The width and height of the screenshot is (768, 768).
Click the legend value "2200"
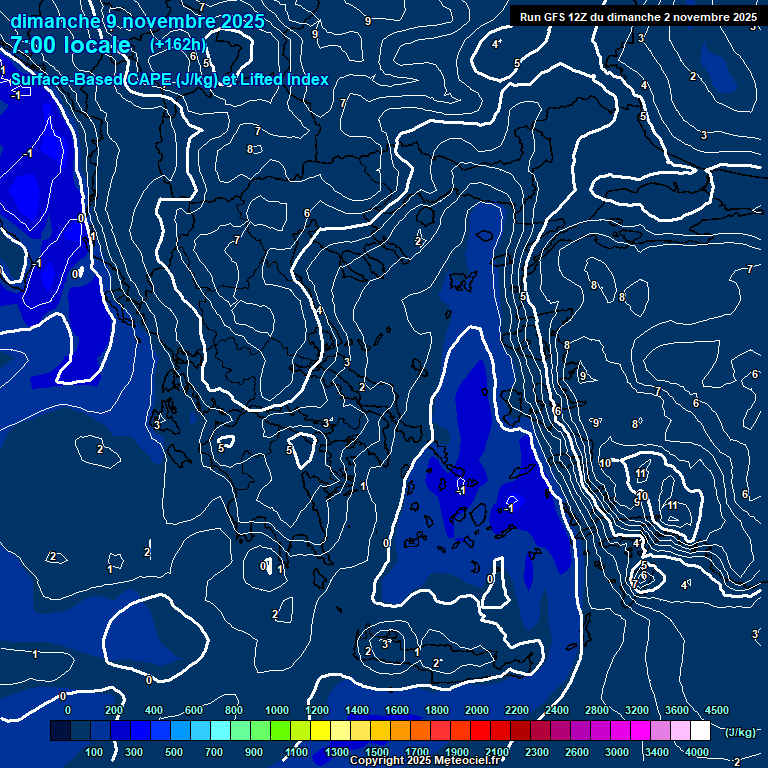coord(517,710)
